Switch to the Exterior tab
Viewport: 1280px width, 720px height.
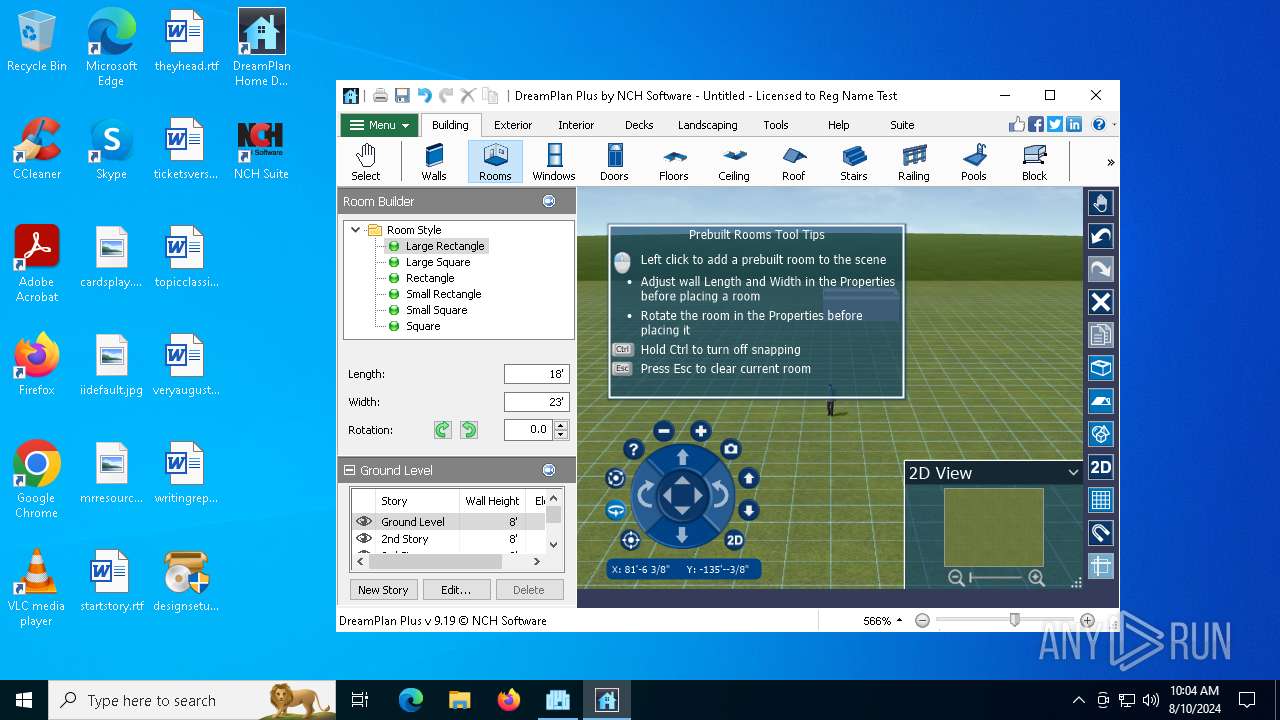(513, 125)
